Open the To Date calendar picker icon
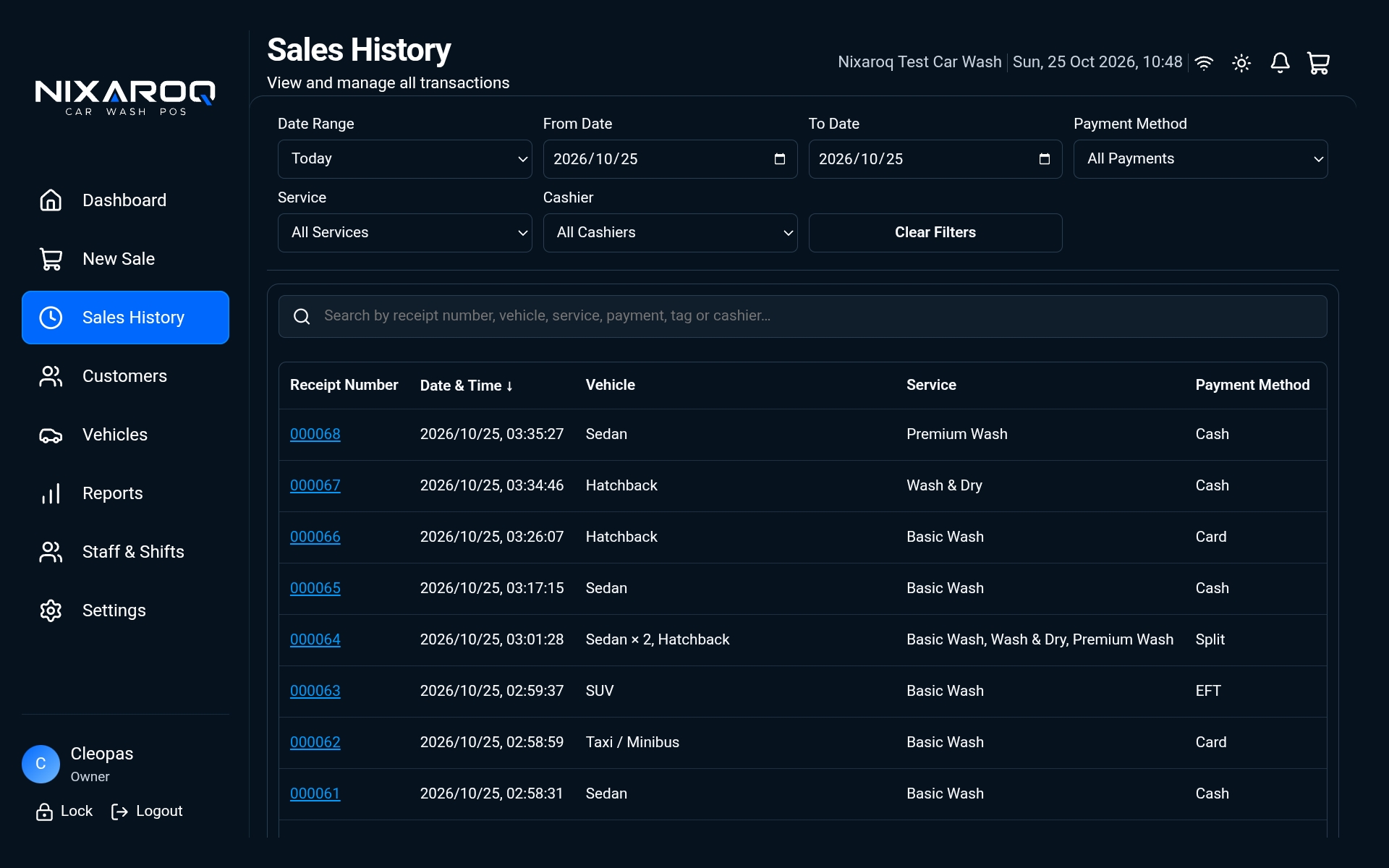Screen dimensions: 1389x868 1044,159
